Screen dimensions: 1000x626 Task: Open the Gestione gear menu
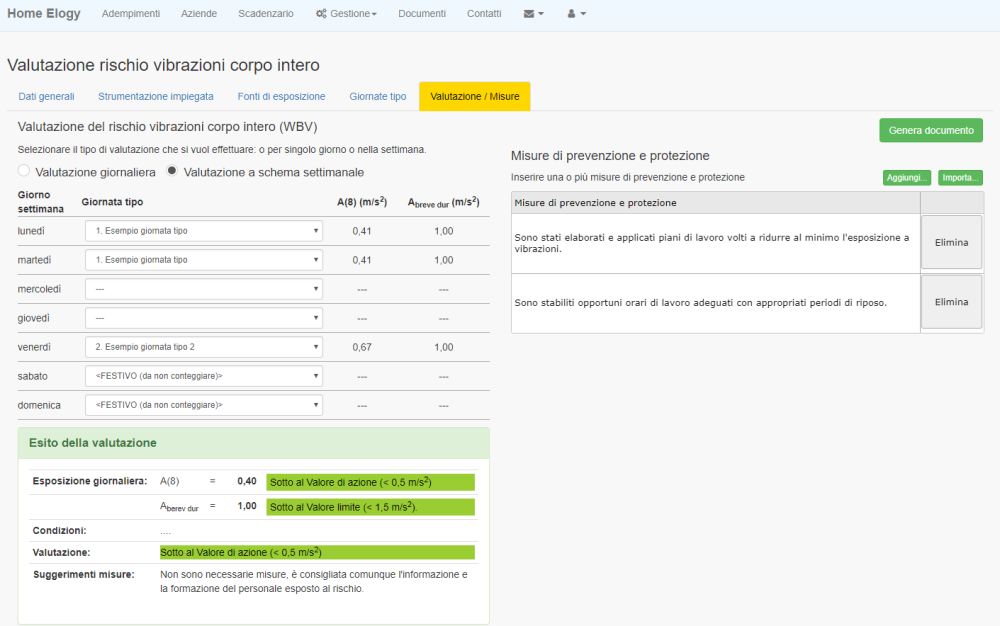point(346,14)
